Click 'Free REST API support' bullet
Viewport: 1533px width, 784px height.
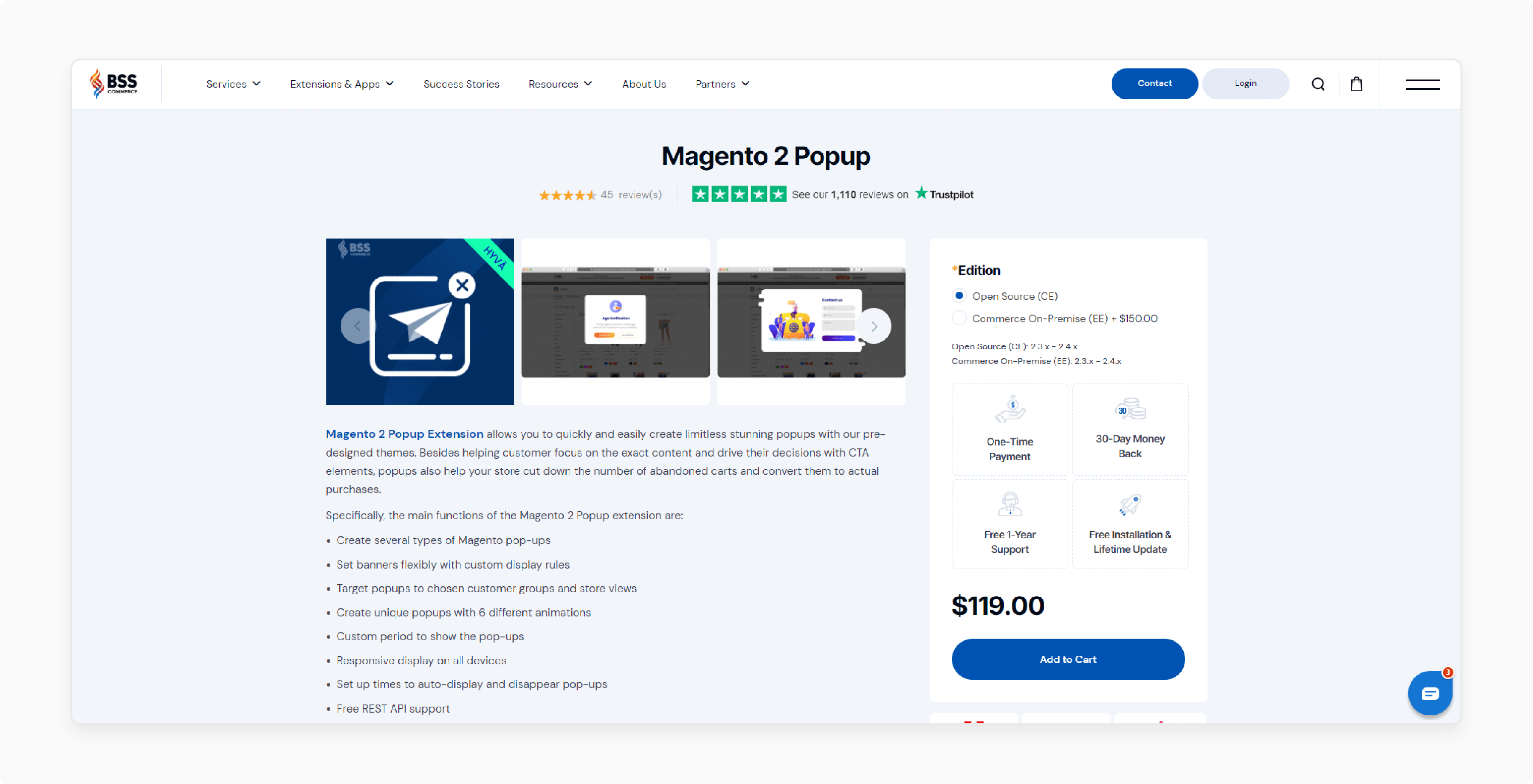(393, 708)
